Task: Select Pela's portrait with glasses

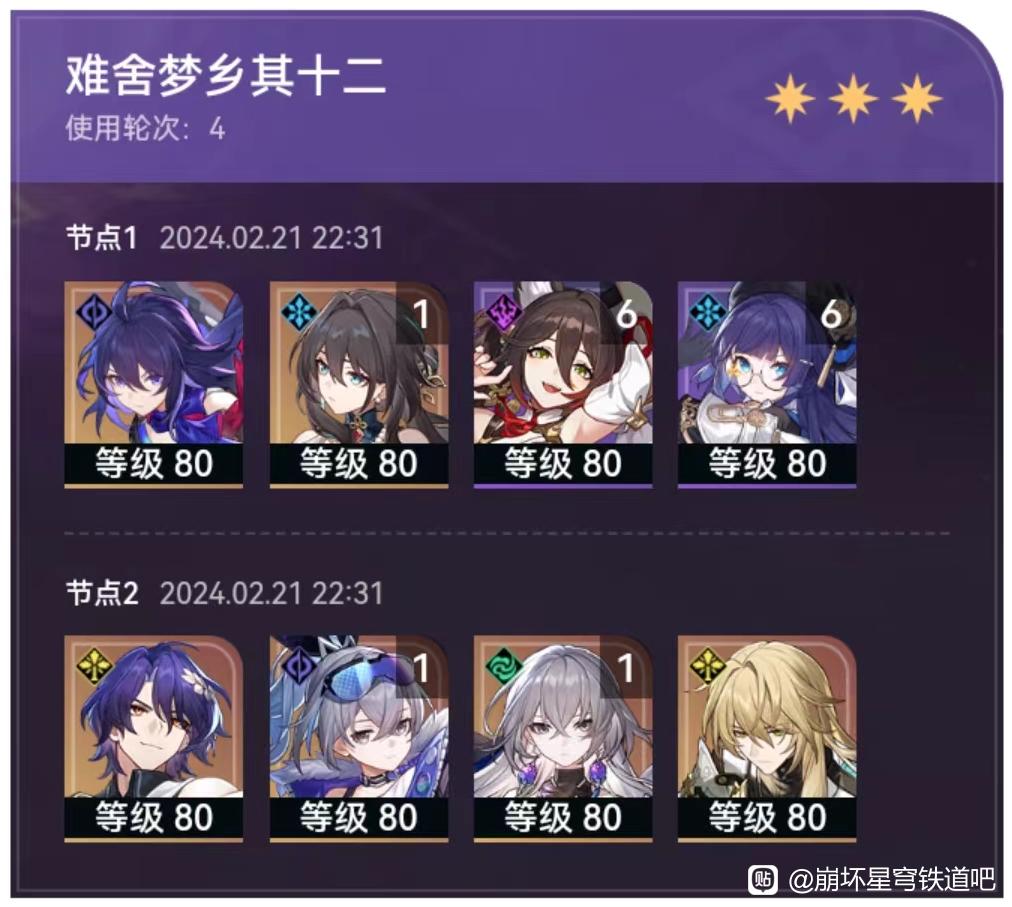Action: (767, 383)
